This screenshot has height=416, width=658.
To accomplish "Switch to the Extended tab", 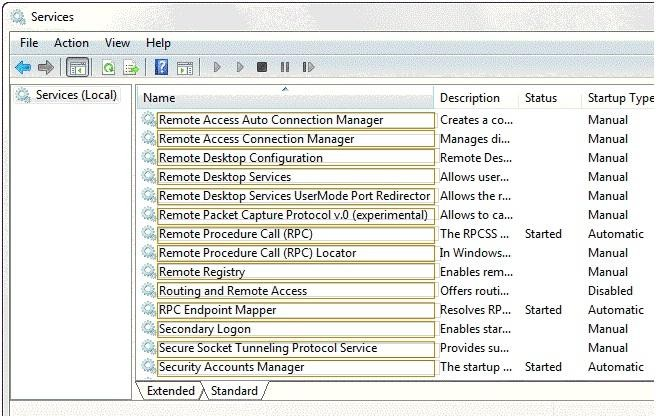I will click(x=171, y=391).
